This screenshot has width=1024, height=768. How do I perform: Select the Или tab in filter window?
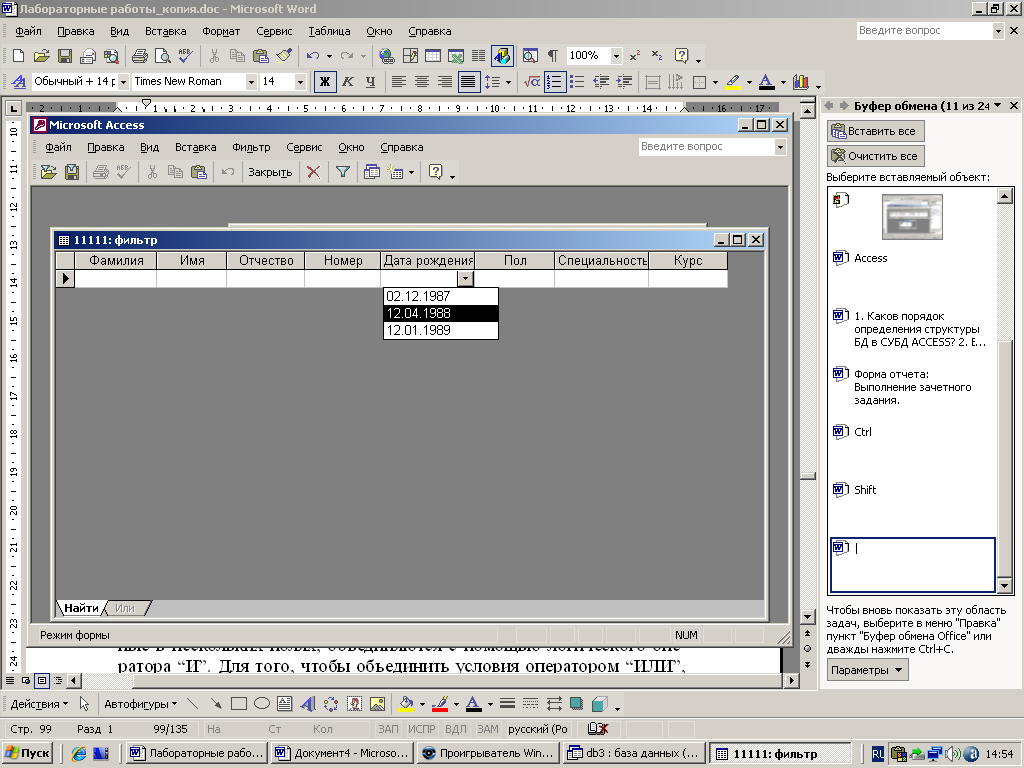point(125,608)
